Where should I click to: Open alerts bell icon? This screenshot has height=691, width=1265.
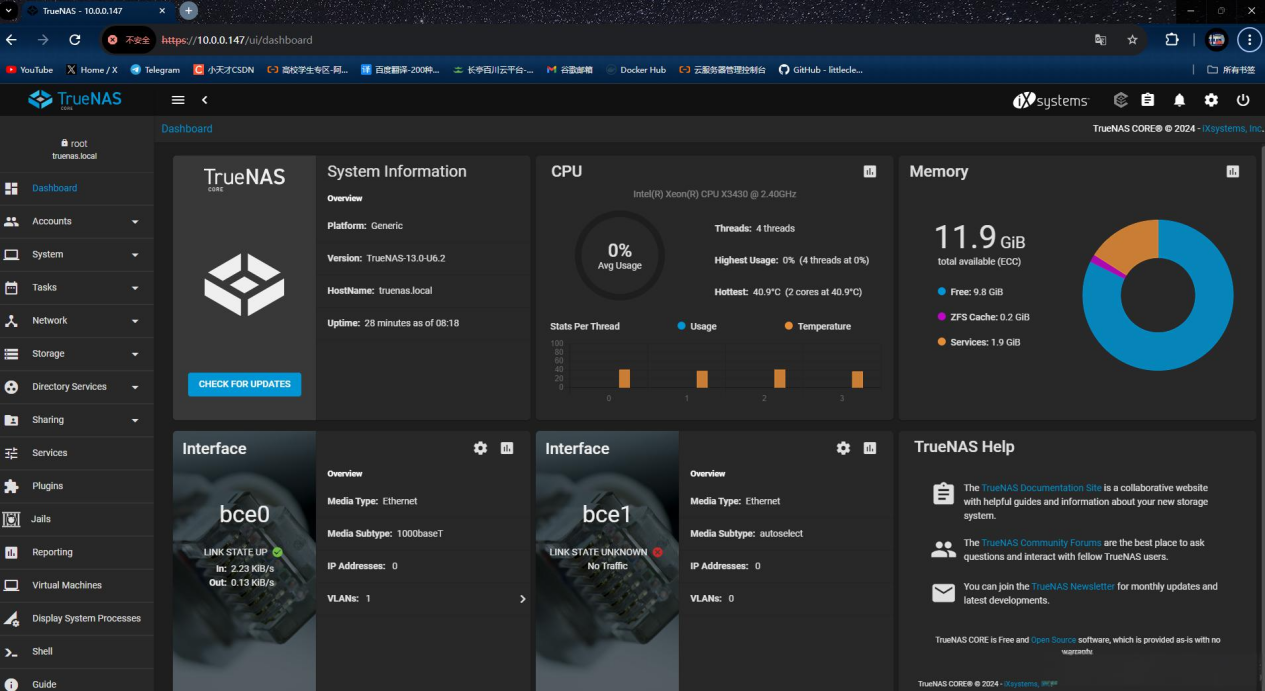pos(1179,100)
